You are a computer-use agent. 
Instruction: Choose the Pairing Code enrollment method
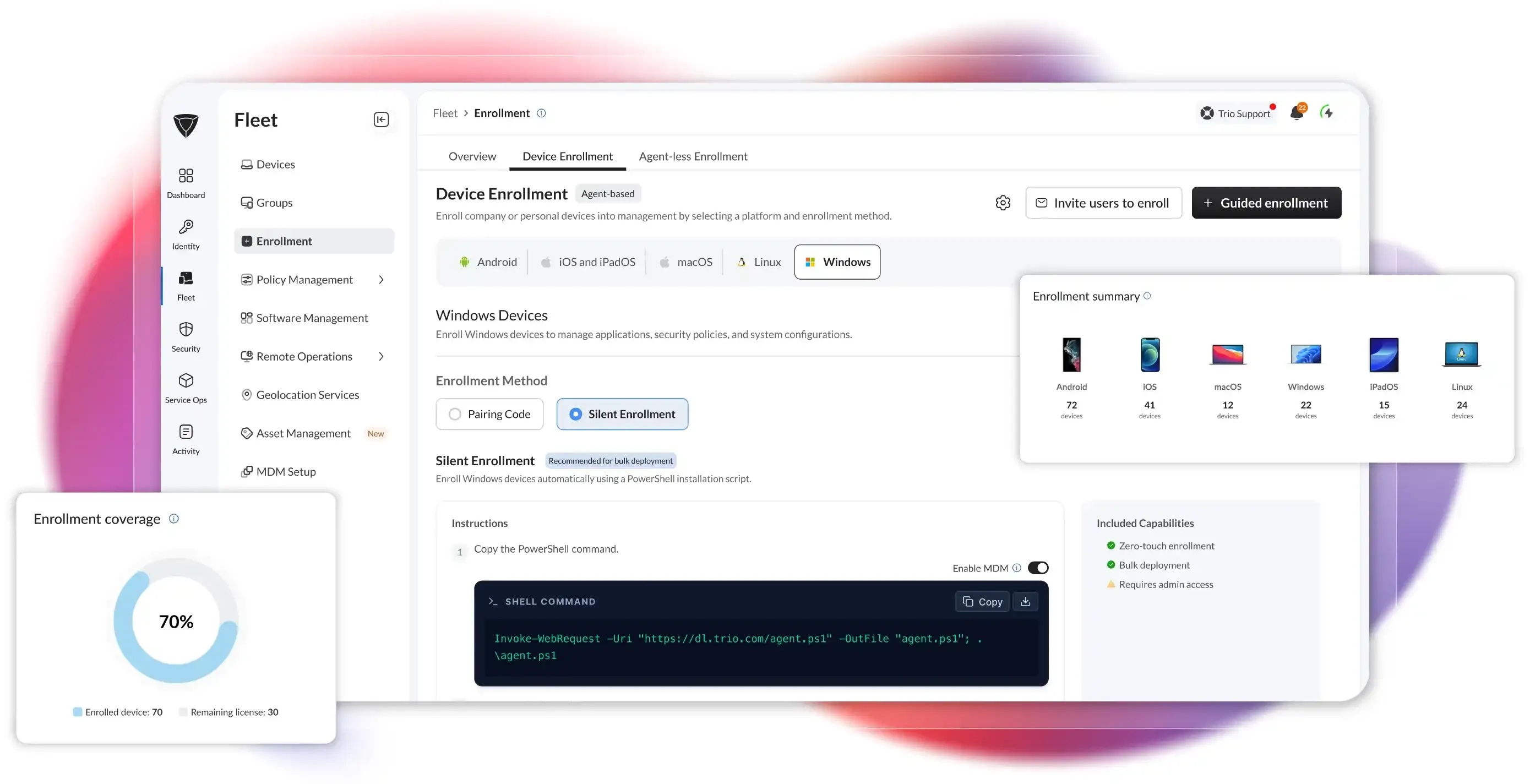pos(489,414)
